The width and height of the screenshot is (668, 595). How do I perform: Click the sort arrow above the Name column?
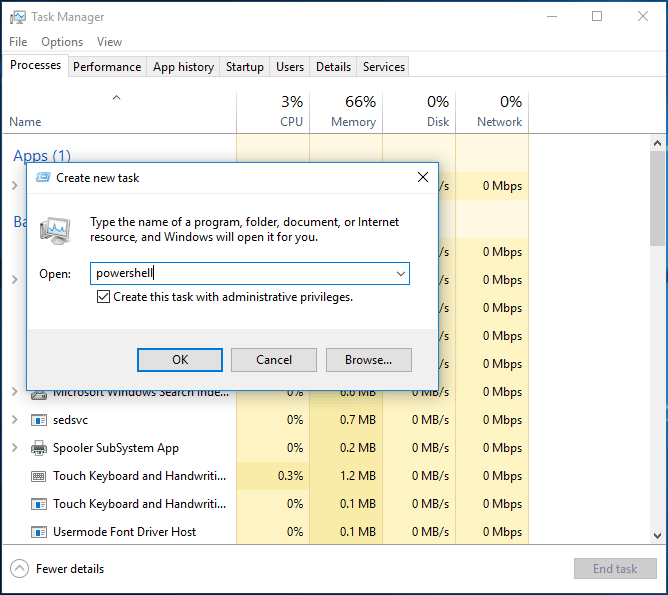[116, 98]
